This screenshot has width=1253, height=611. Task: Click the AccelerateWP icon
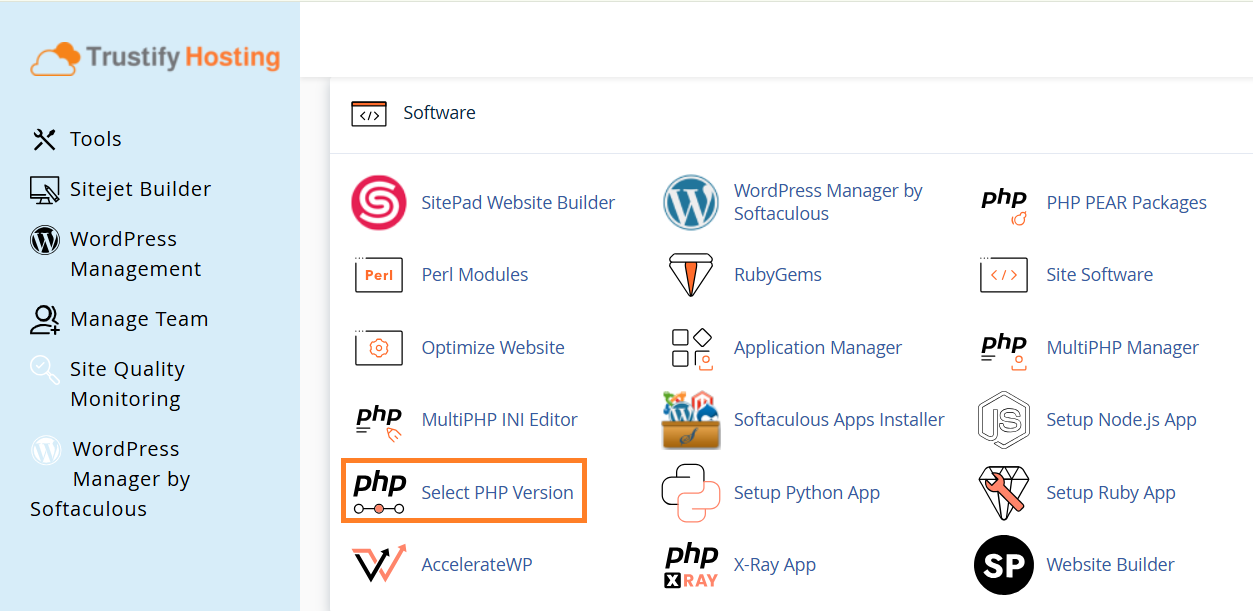(379, 564)
